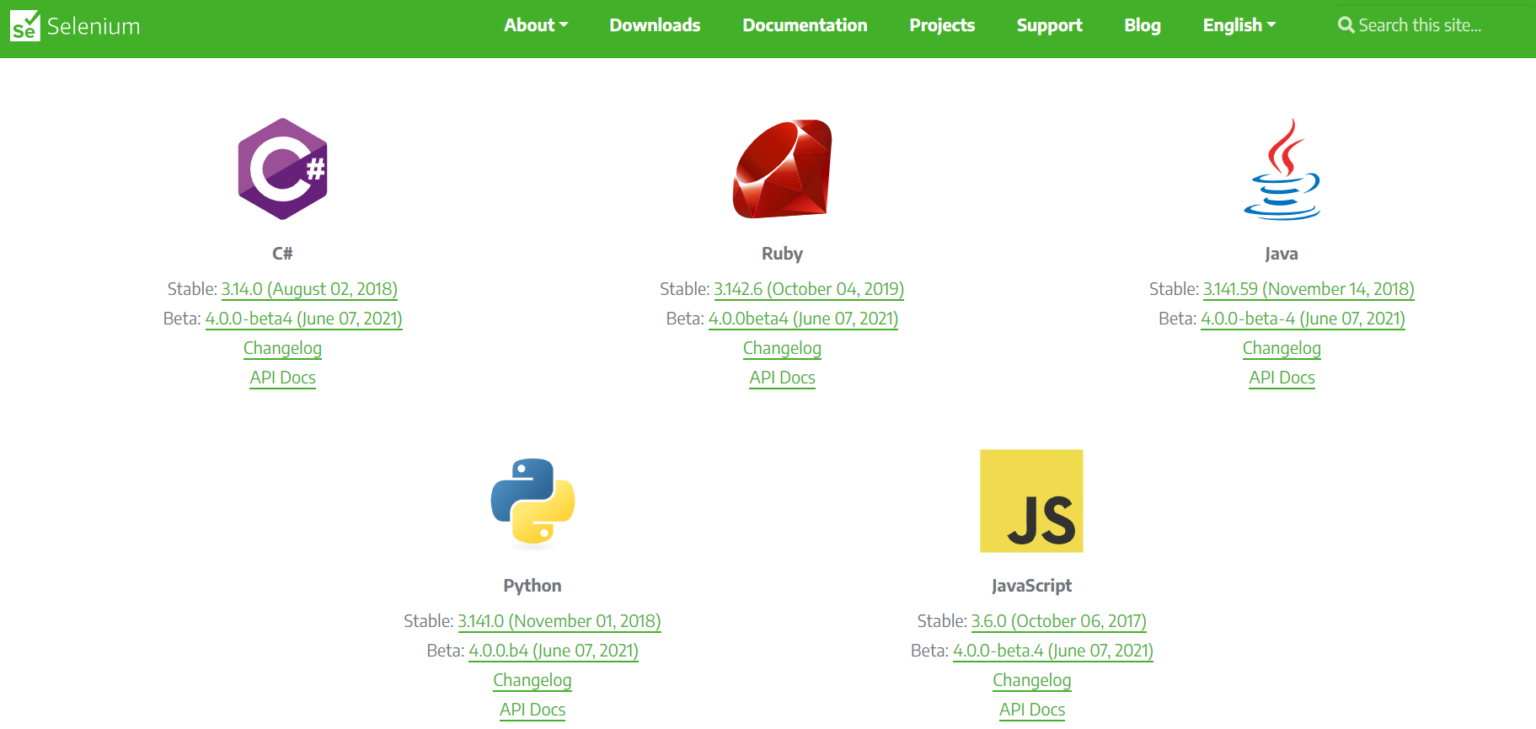Click the search magnifier icon
Viewport: 1536px width, 729px height.
coord(1346,26)
